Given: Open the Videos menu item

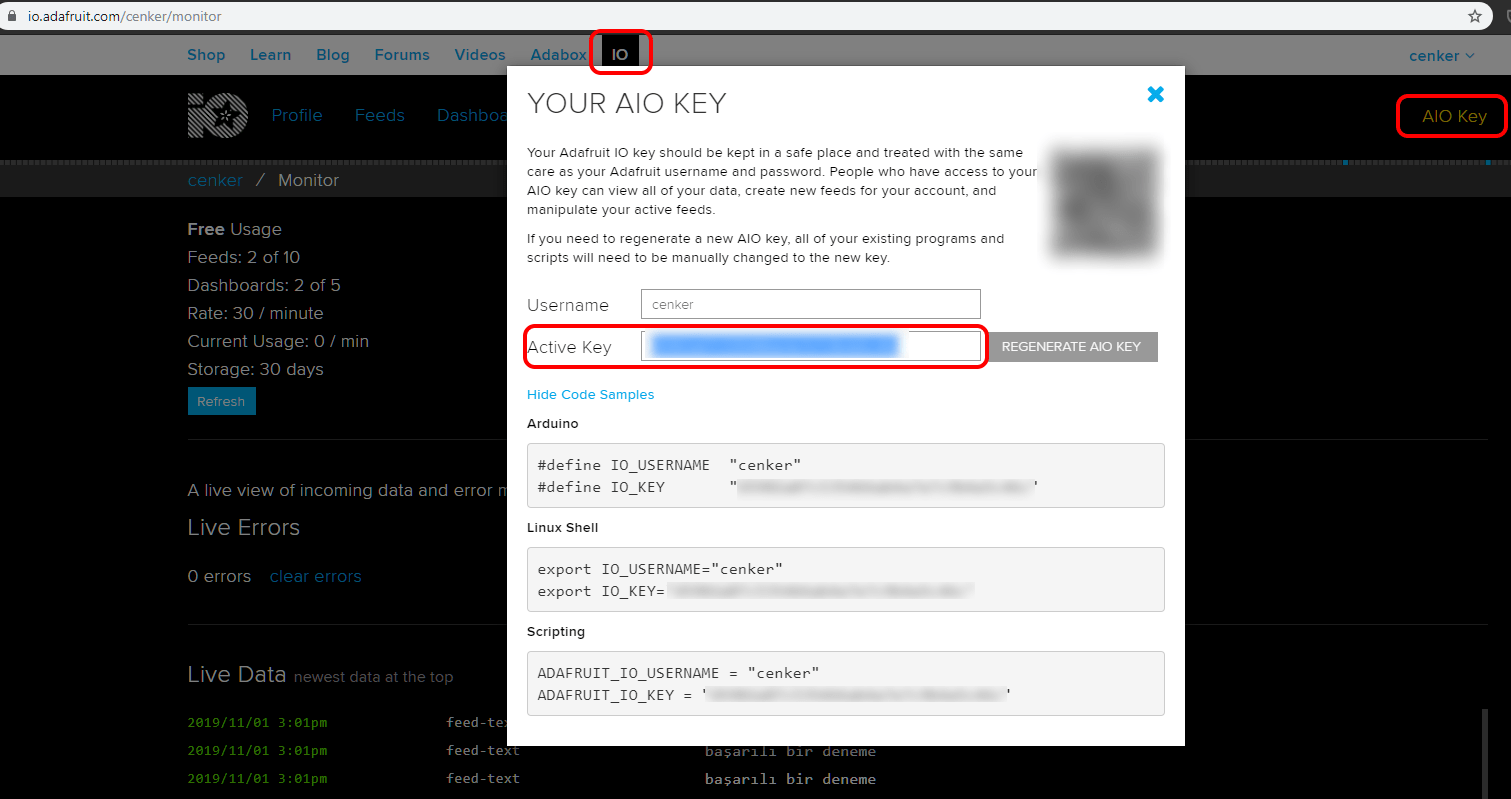Looking at the screenshot, I should coord(480,55).
